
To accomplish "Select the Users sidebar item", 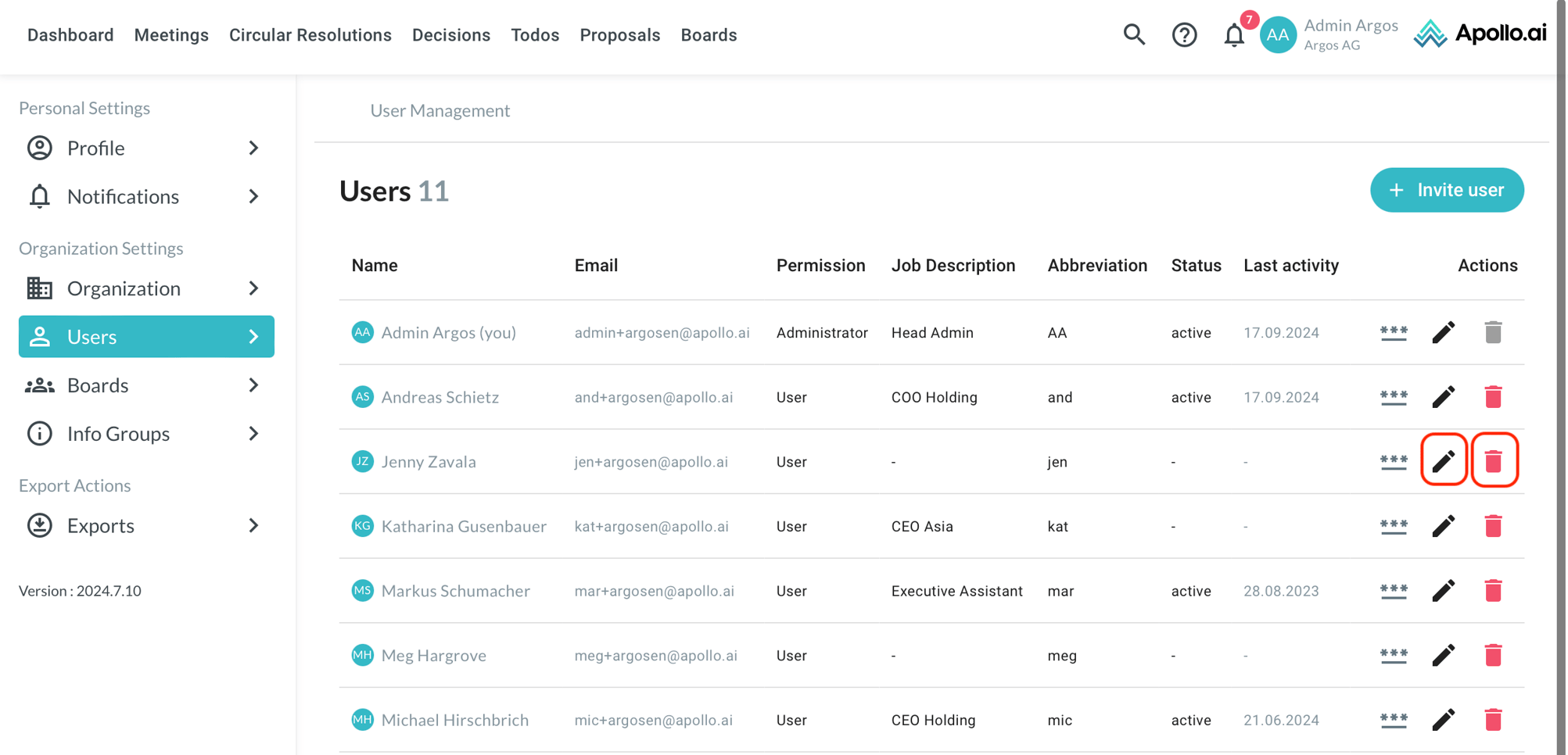I will pos(146,337).
